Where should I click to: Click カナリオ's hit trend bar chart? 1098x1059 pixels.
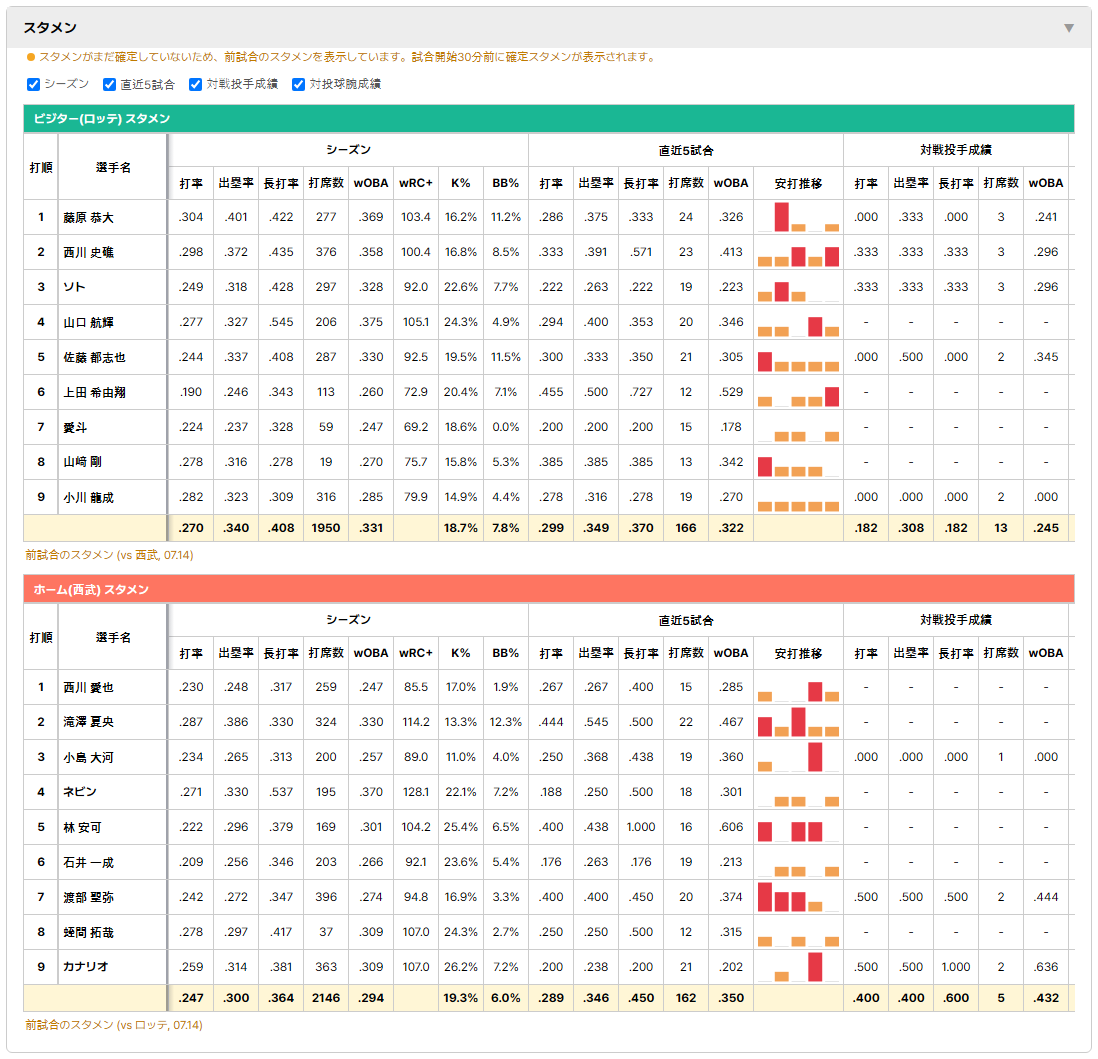point(798,967)
